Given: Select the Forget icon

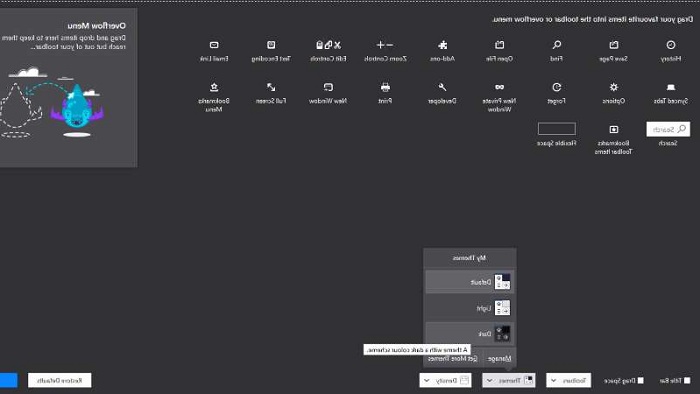Looking at the screenshot, I should click(557, 87).
